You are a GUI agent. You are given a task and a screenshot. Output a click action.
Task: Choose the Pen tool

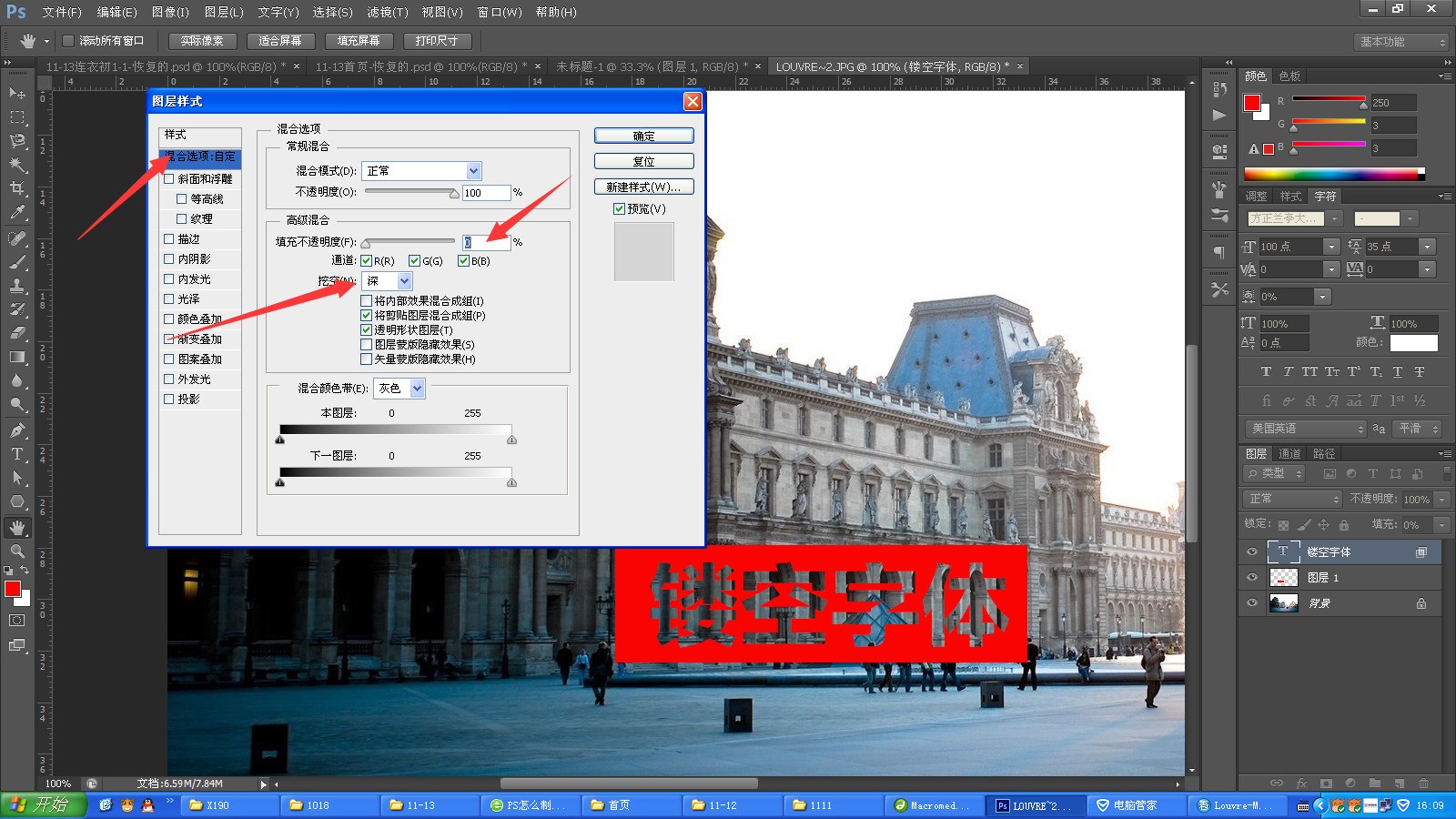(x=17, y=430)
